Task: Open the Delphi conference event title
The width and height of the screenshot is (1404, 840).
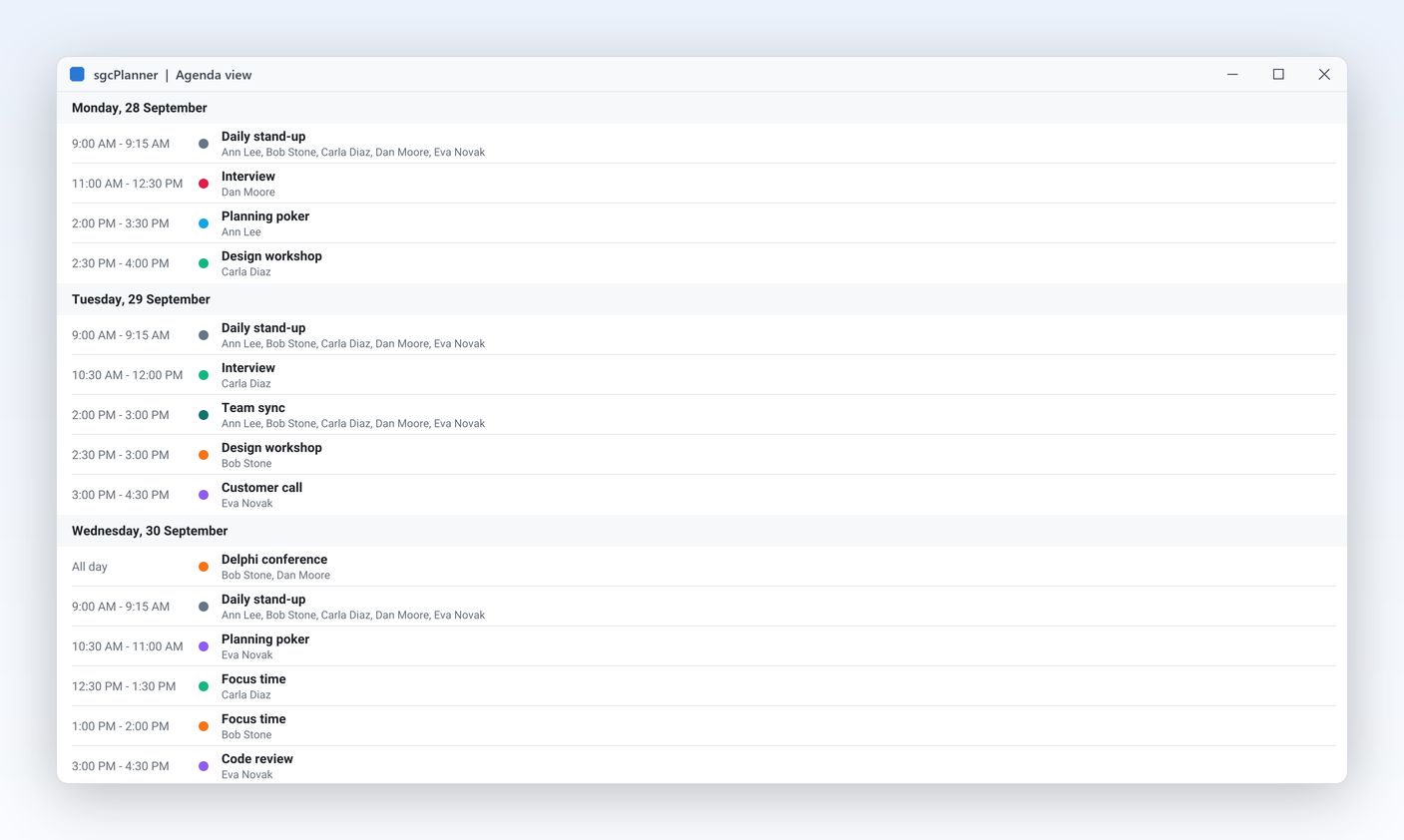Action: 274,560
